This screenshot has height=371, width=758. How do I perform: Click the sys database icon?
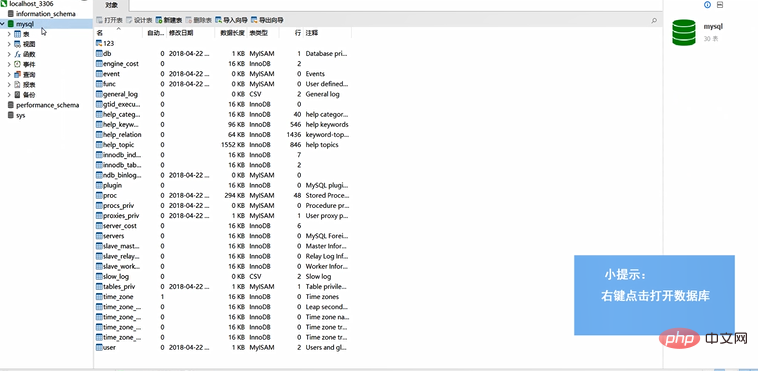click(11, 116)
